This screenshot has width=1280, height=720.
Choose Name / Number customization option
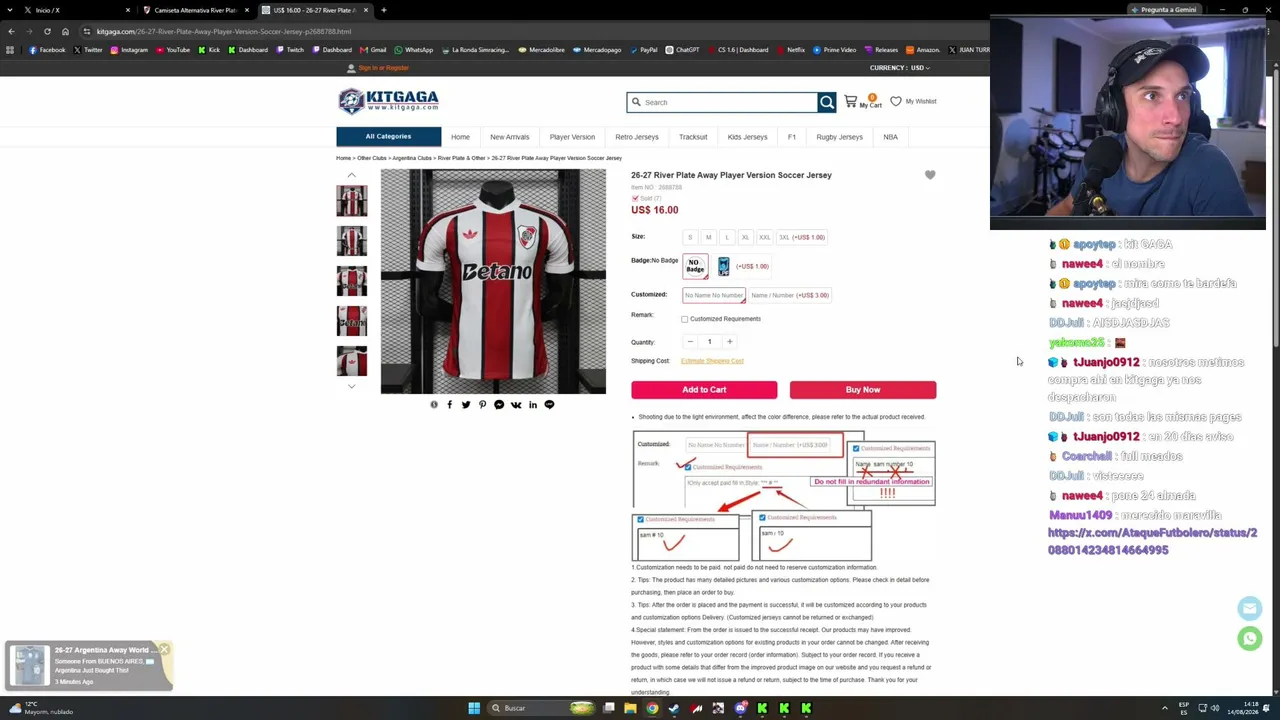[790, 295]
